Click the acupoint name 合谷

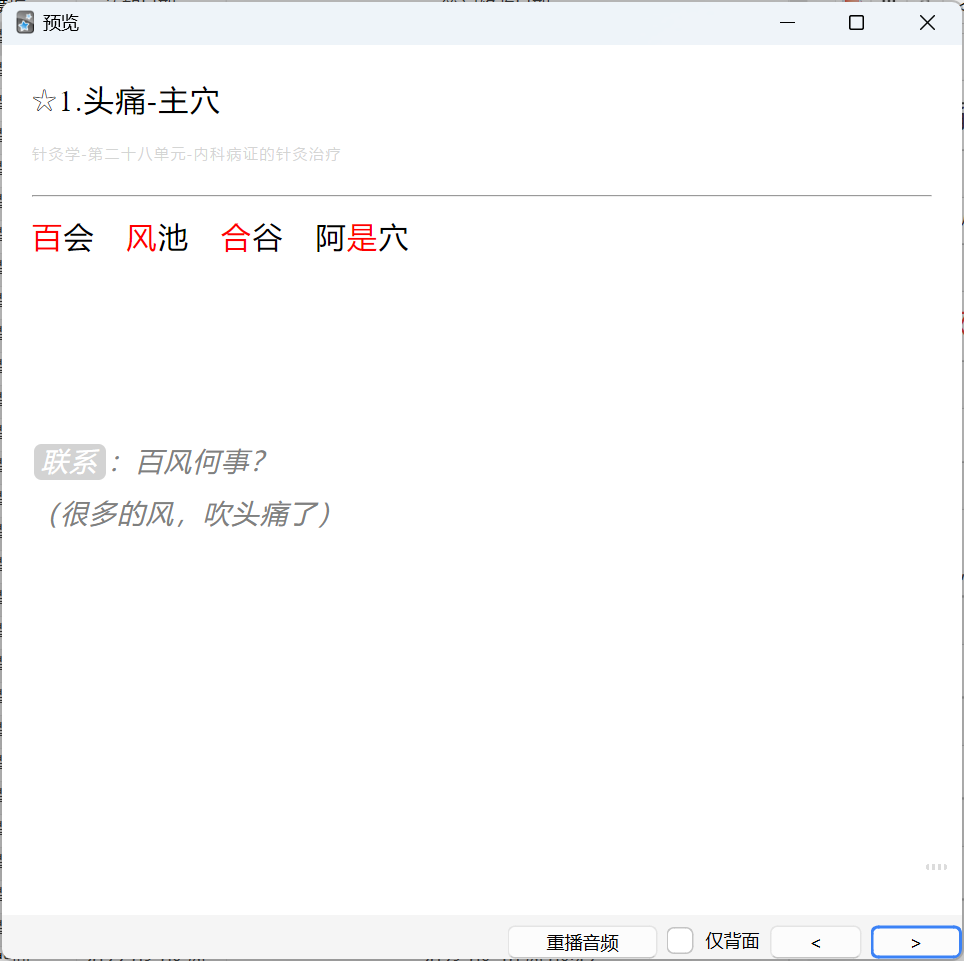[251, 238]
